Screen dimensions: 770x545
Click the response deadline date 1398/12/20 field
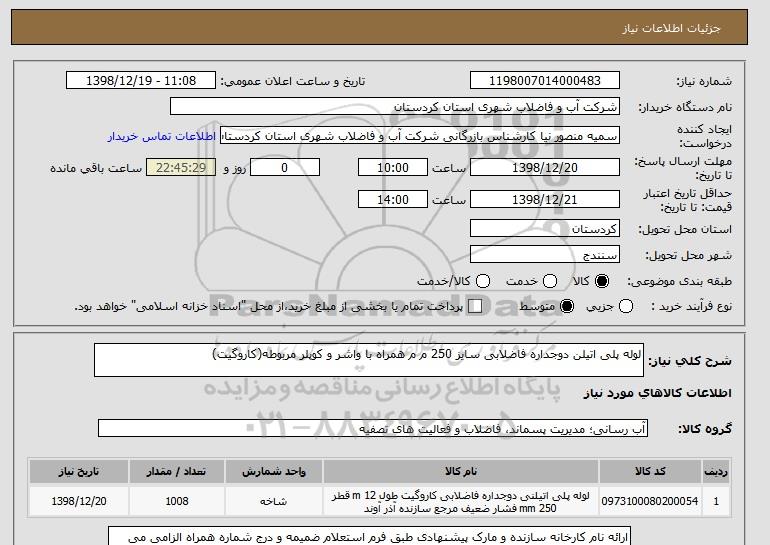(545, 167)
